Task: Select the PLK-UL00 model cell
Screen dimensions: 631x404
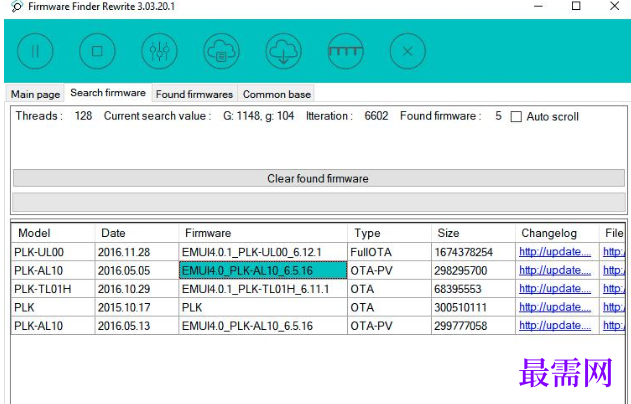Action: coord(53,252)
